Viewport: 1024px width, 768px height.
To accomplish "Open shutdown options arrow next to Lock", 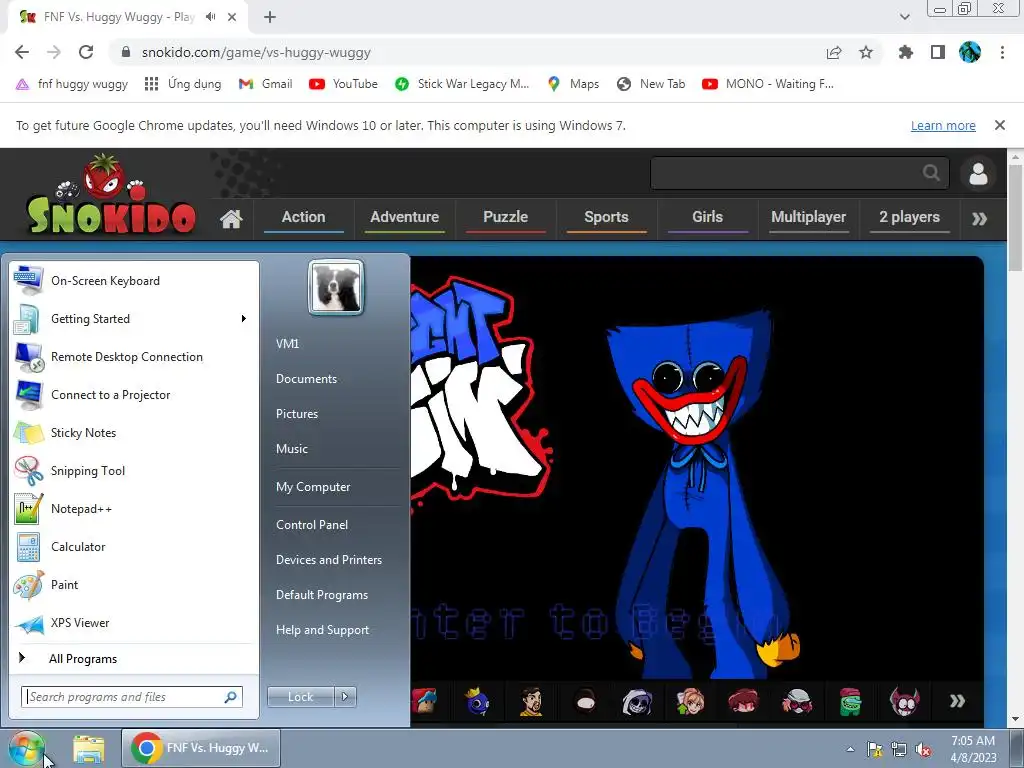I will (x=345, y=697).
